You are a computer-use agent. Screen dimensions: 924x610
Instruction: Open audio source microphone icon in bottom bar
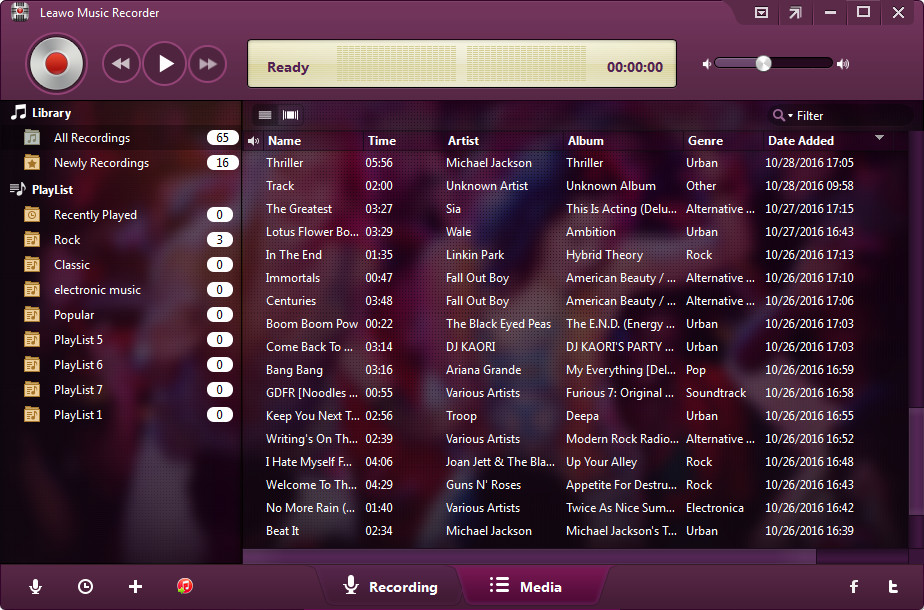coord(36,587)
